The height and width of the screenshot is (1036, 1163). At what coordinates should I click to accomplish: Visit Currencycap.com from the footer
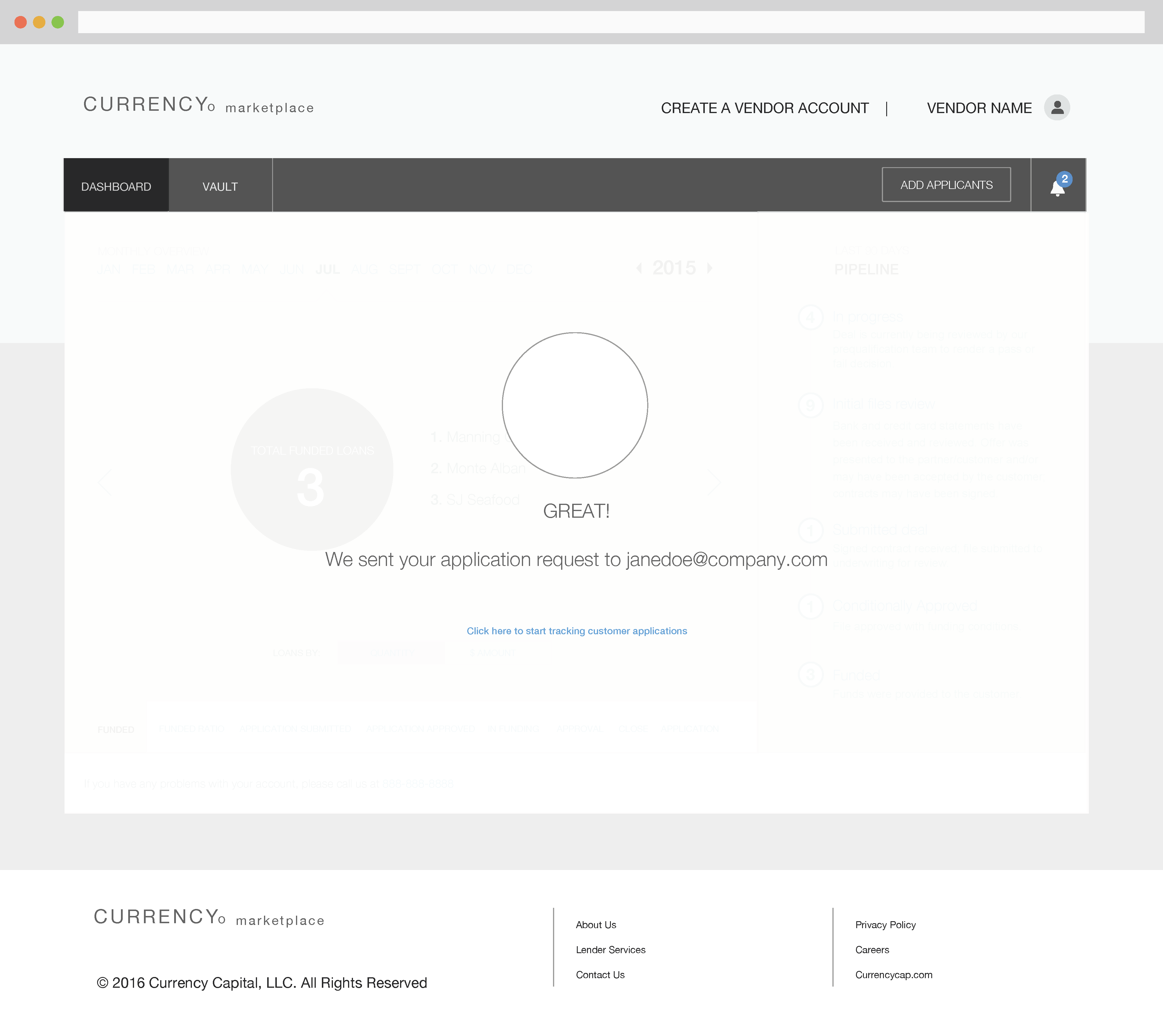[x=893, y=975]
